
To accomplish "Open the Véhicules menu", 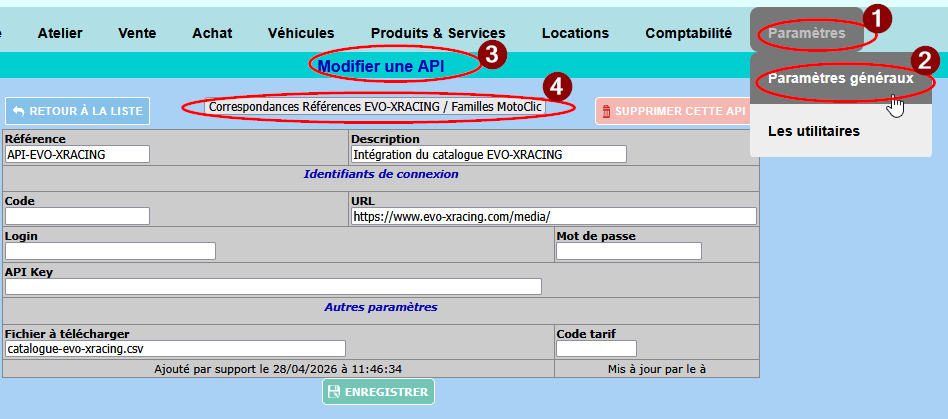I will [x=301, y=33].
